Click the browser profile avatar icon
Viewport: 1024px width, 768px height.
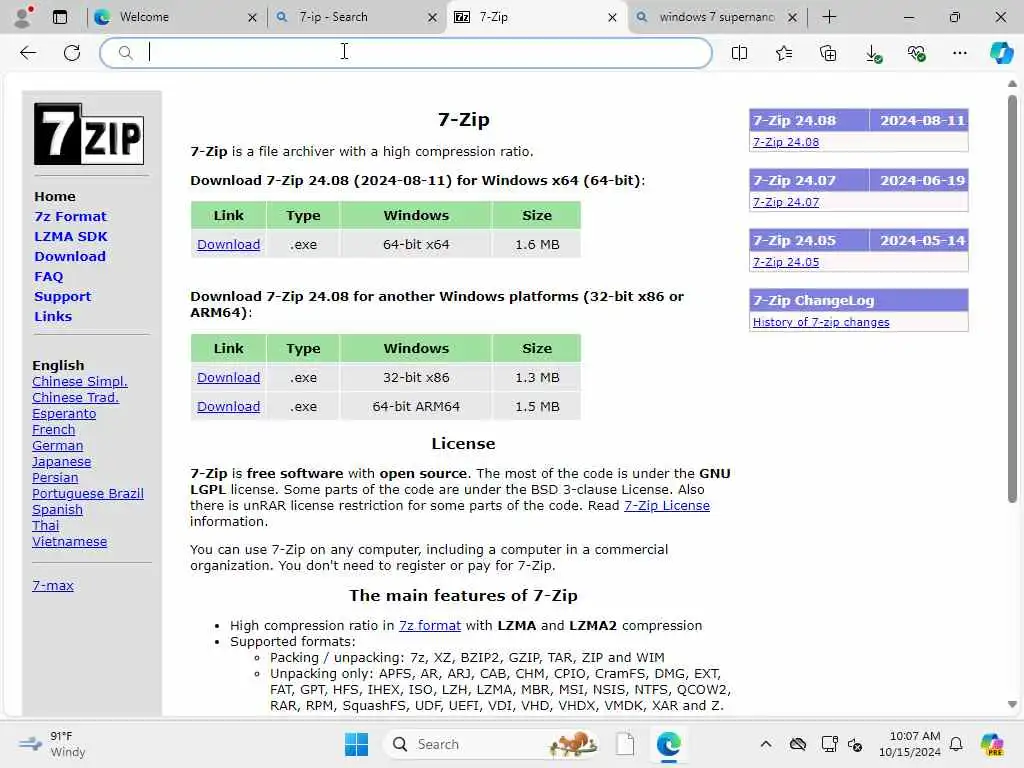pyautogui.click(x=23, y=16)
